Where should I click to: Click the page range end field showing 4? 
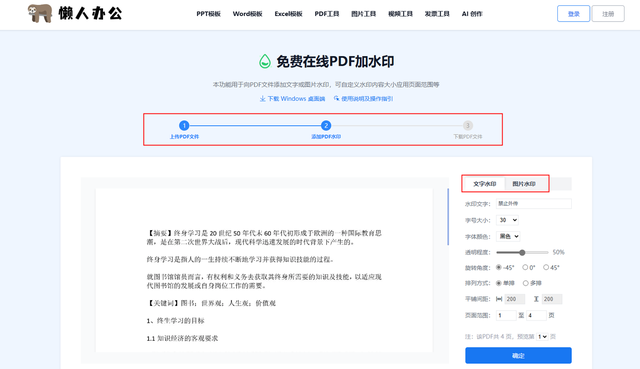(536, 315)
